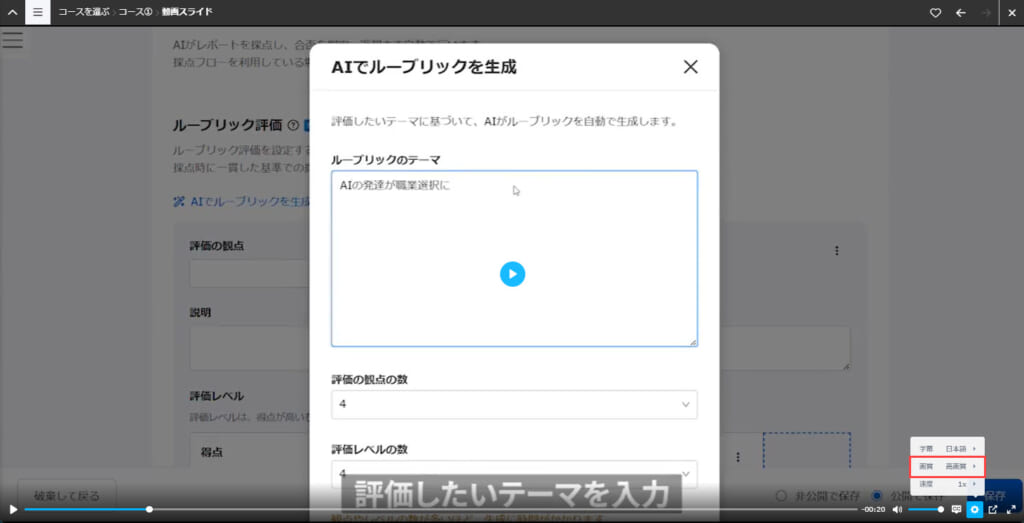Open the 評価の観点の数 dropdown

[x=514, y=404]
